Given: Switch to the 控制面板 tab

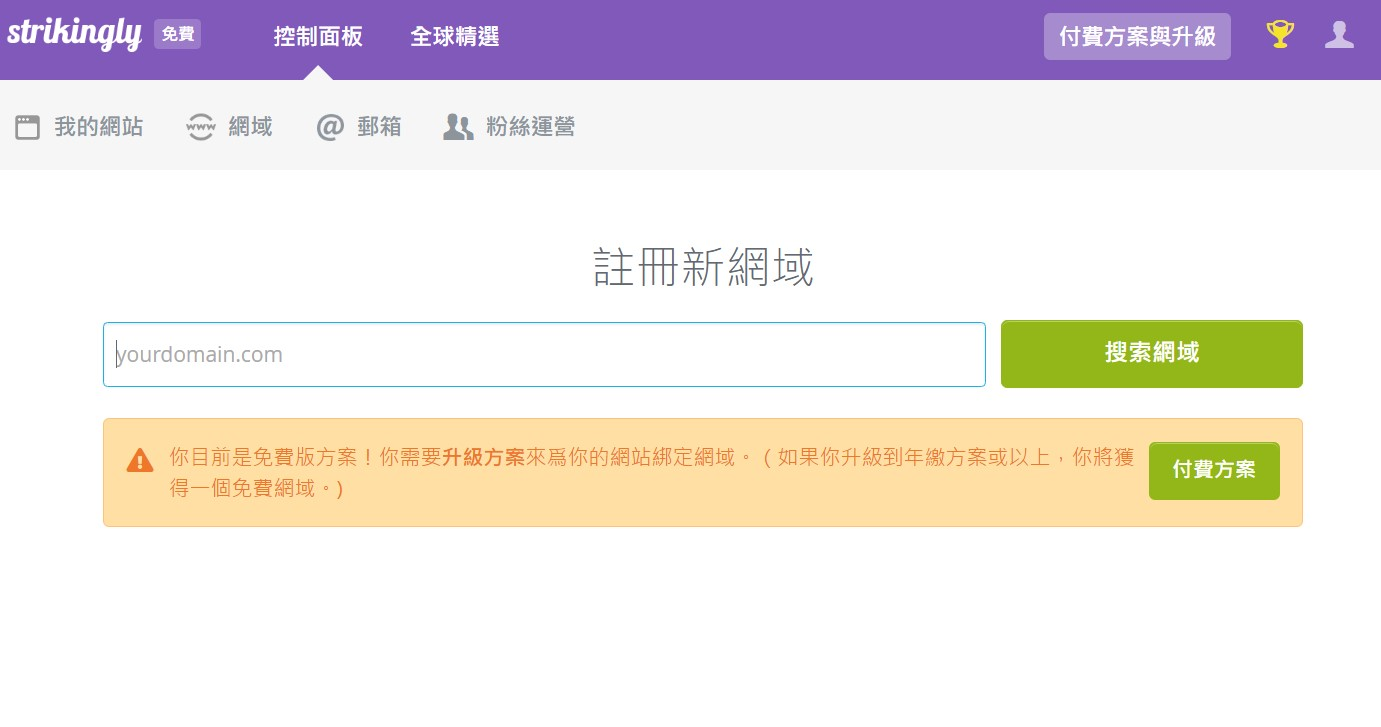Looking at the screenshot, I should pyautogui.click(x=318, y=37).
